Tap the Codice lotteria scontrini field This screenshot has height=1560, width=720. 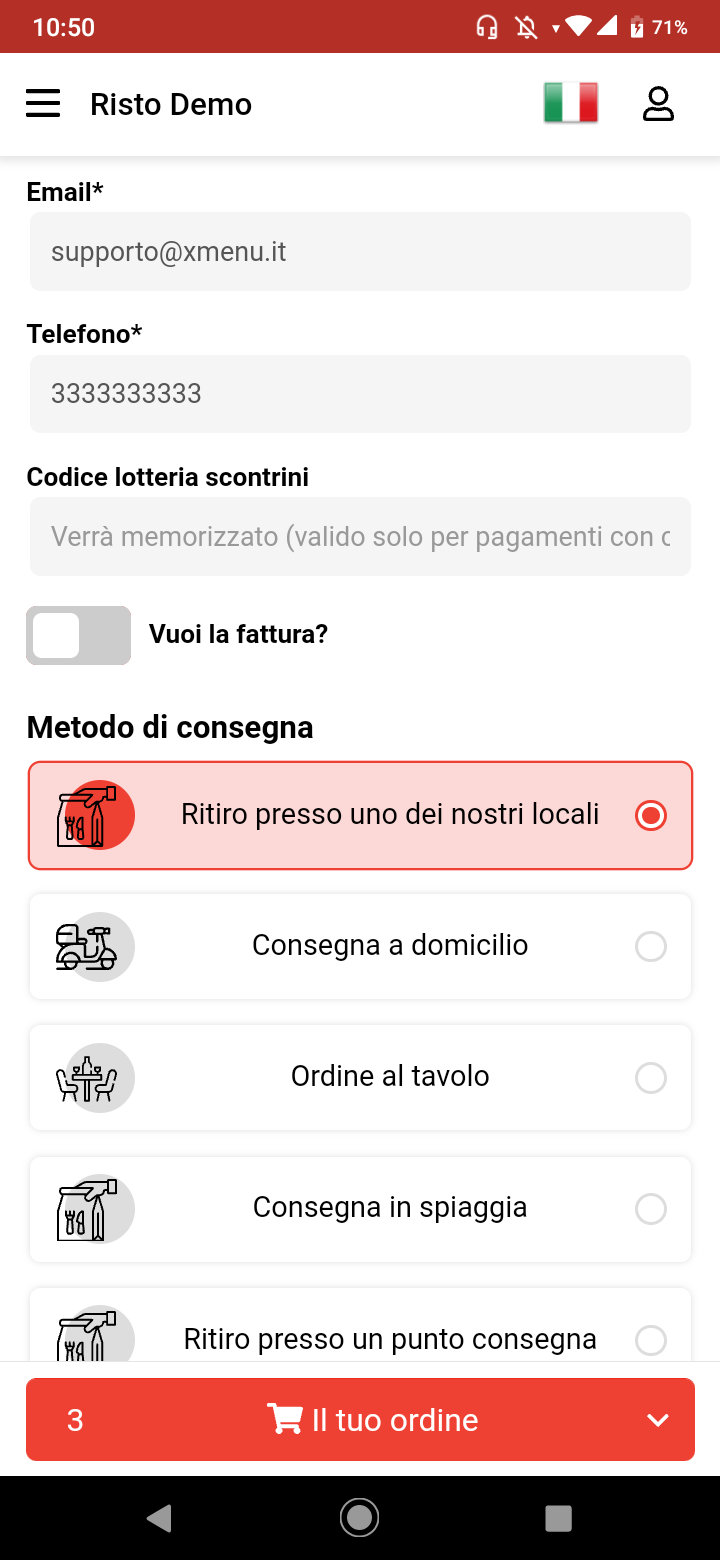click(360, 537)
